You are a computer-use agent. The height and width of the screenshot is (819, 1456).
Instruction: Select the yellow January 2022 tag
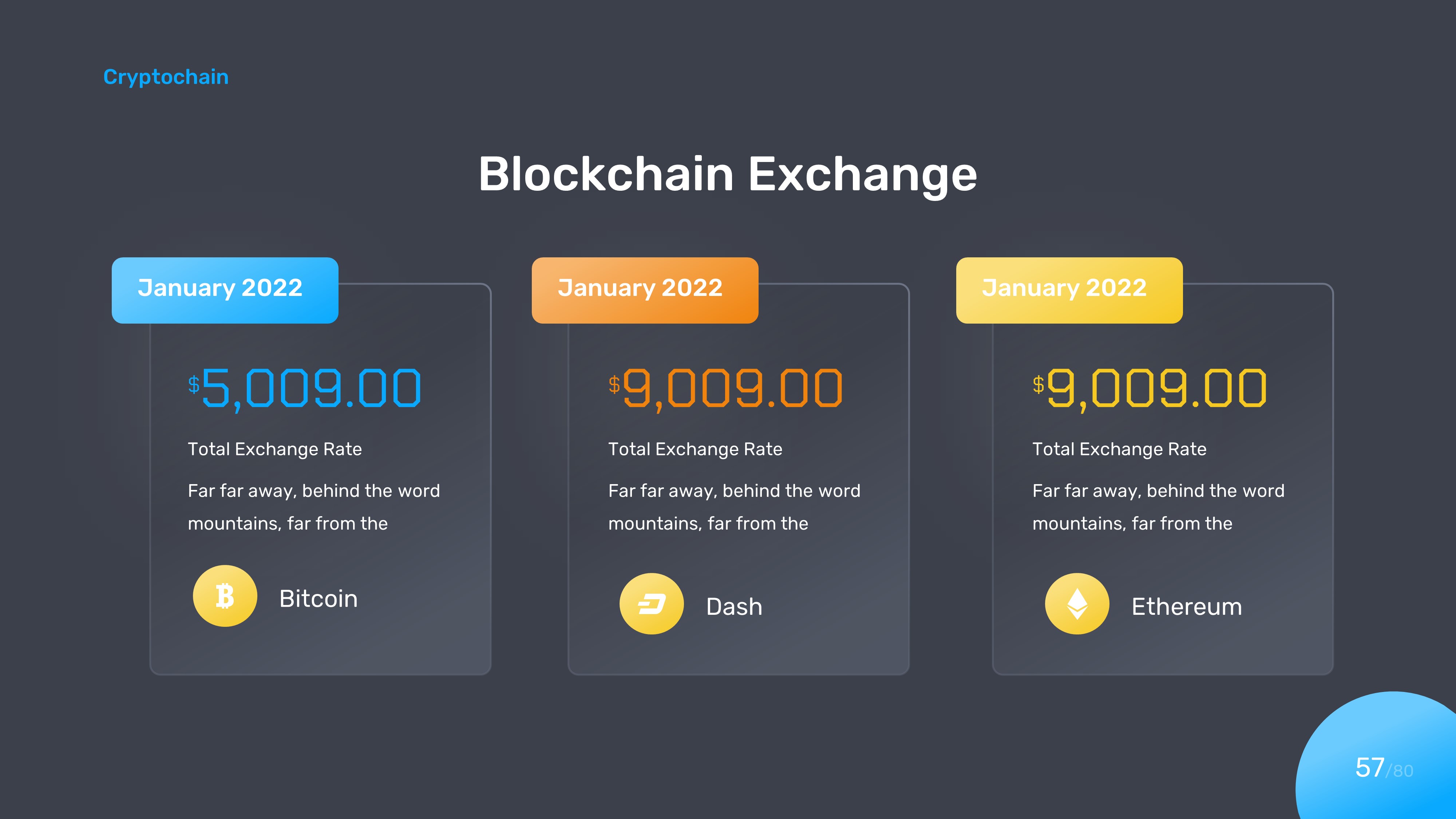point(1069,290)
